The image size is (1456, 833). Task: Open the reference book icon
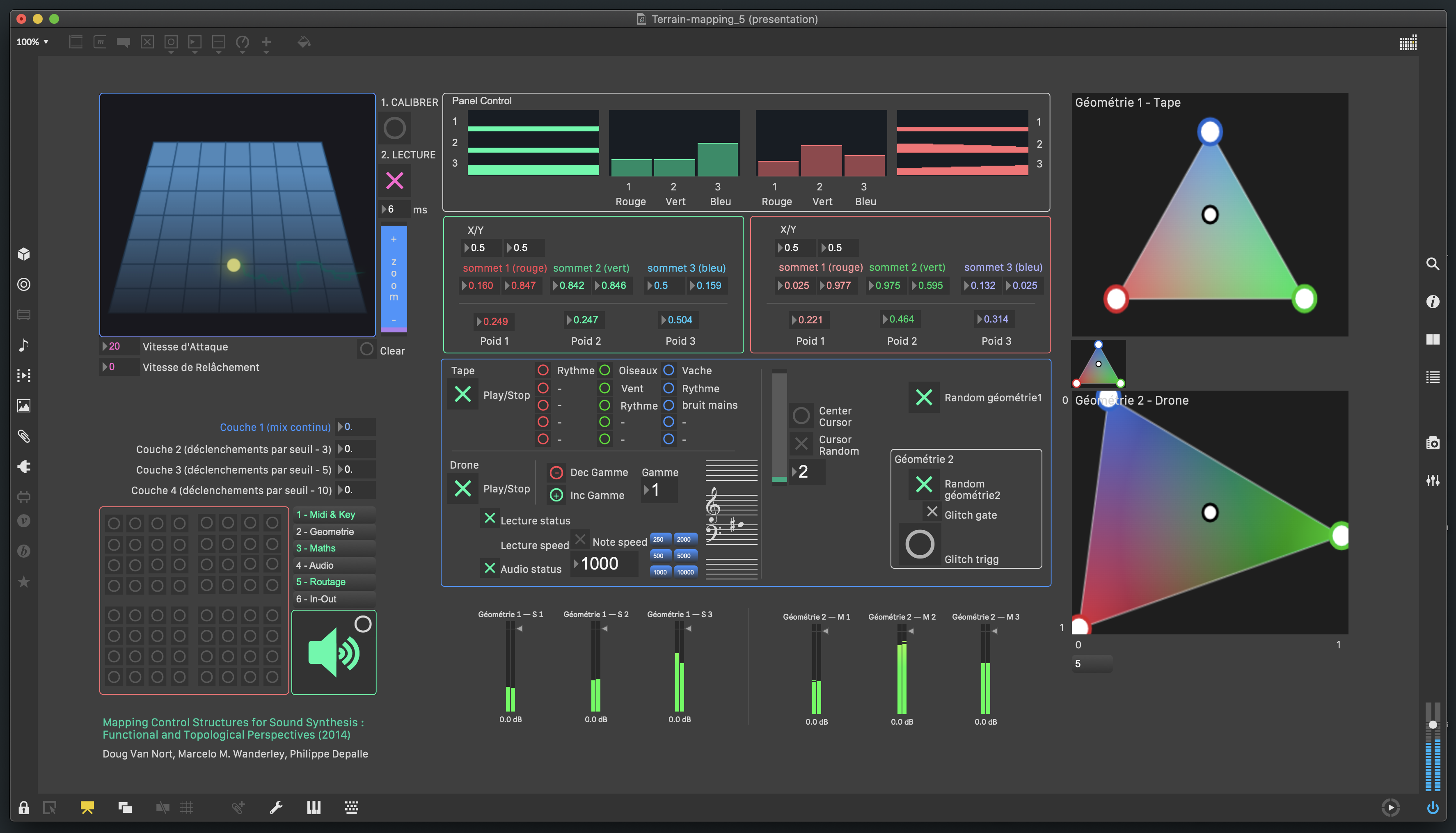(1432, 339)
